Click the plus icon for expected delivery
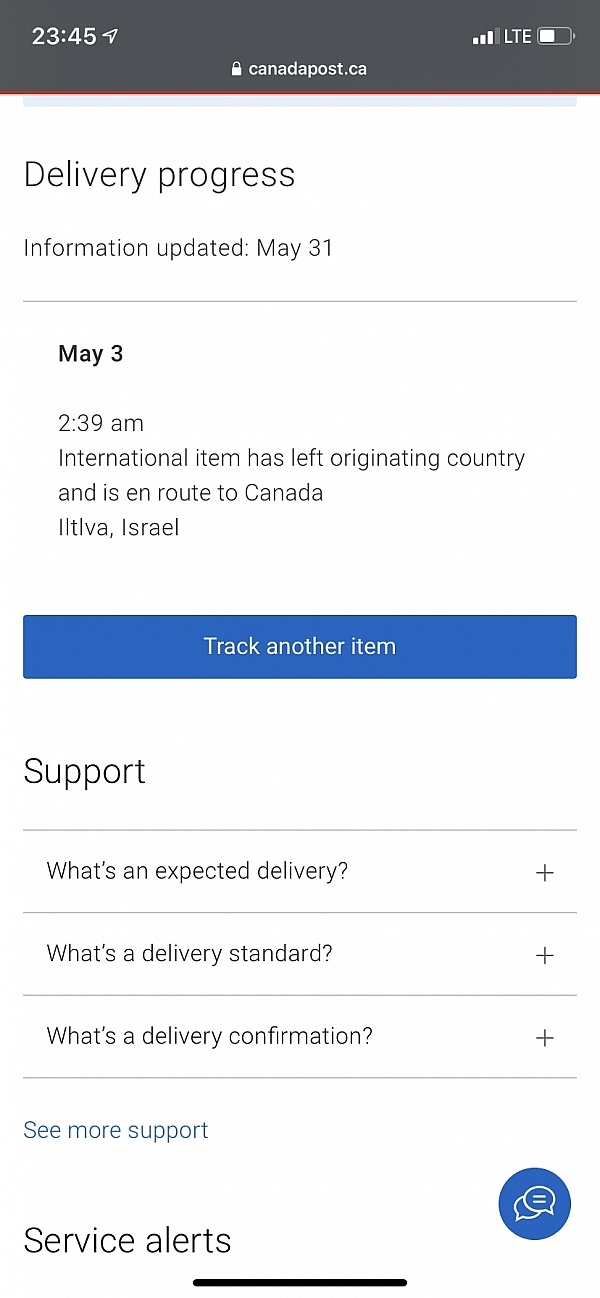This screenshot has height=1298, width=600. click(x=544, y=873)
